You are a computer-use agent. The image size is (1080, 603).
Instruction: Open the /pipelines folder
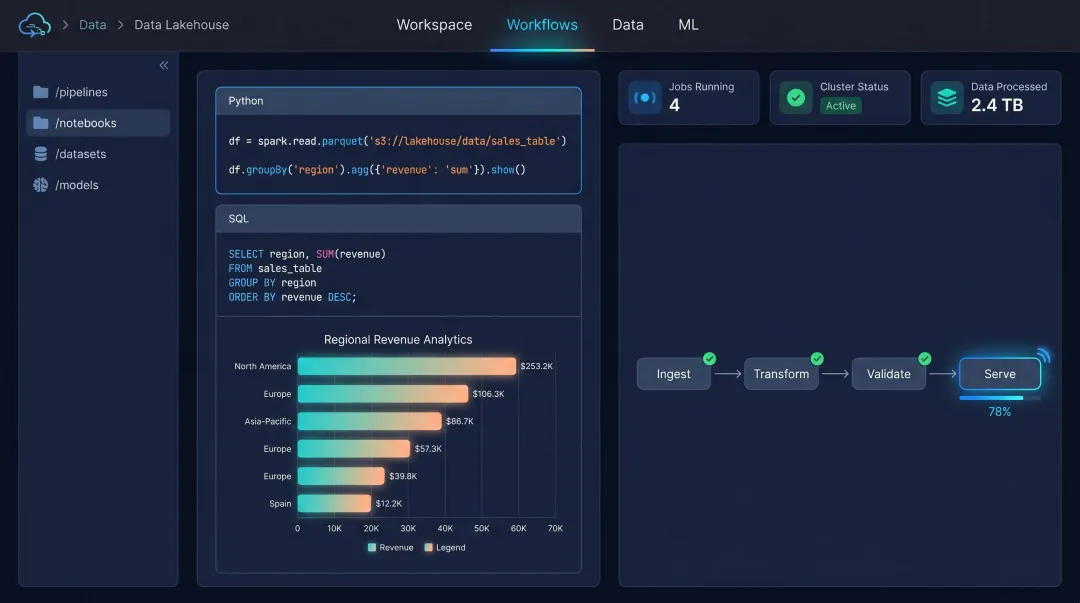coord(98,92)
